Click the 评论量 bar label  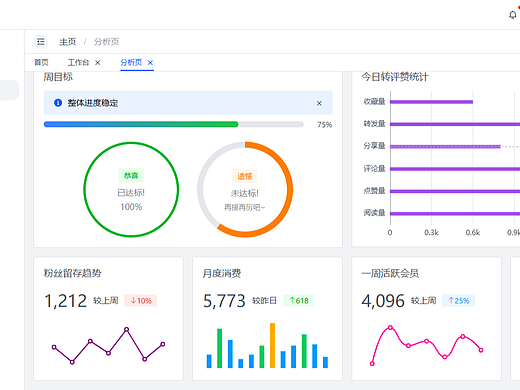click(x=374, y=168)
